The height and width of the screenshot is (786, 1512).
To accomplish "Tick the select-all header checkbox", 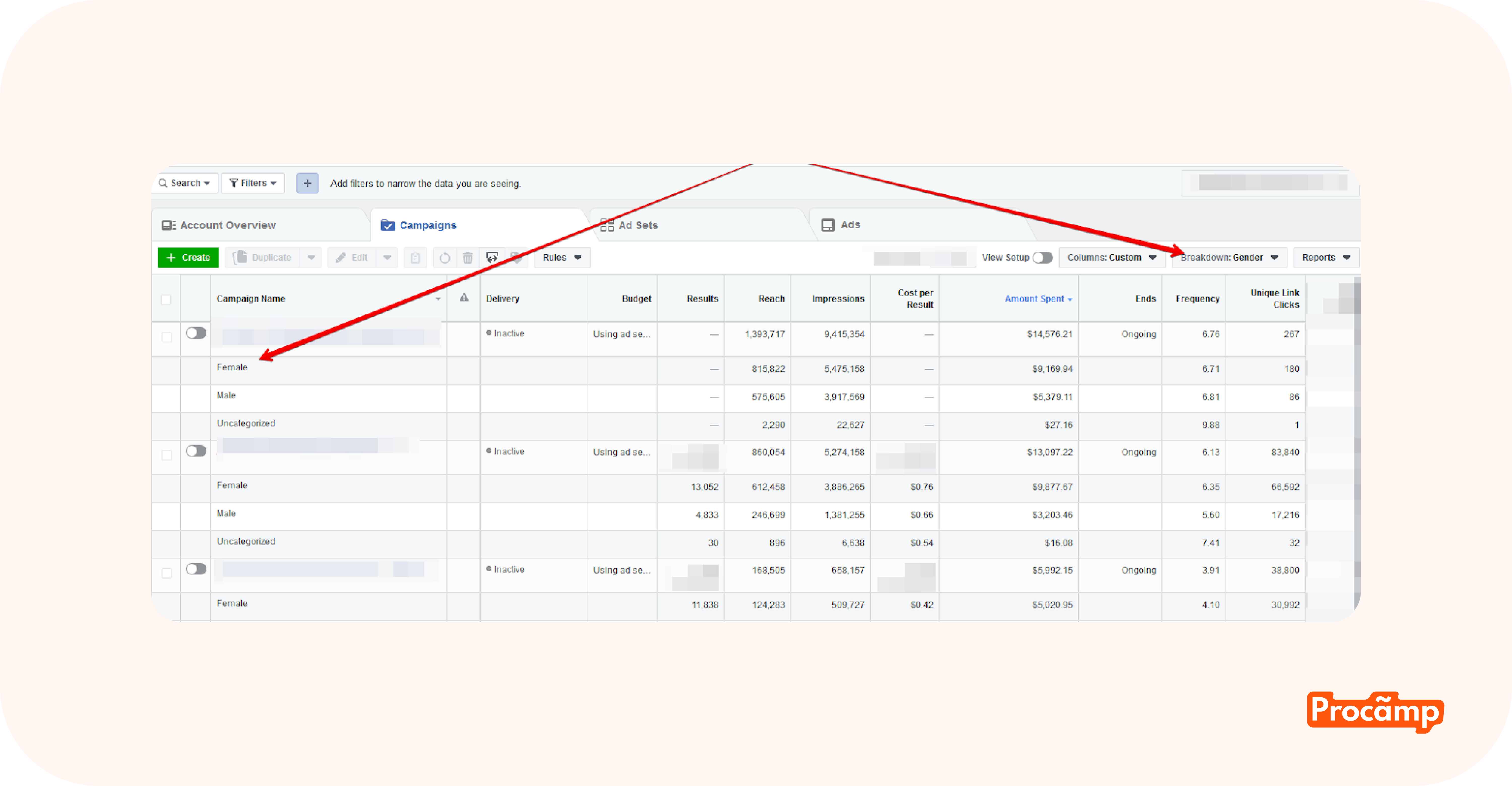I will click(166, 300).
